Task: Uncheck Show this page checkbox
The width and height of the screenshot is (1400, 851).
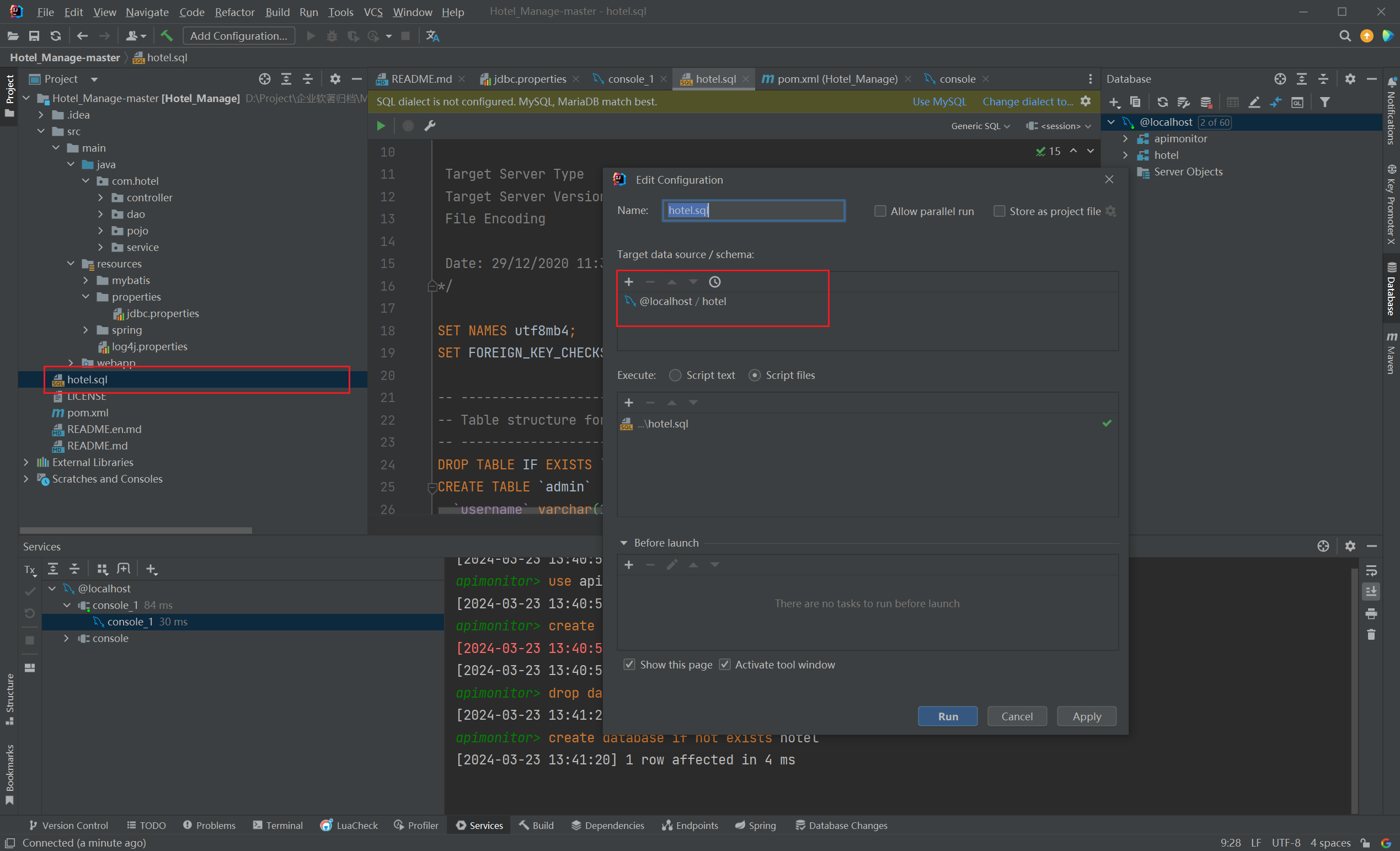Action: tap(629, 665)
